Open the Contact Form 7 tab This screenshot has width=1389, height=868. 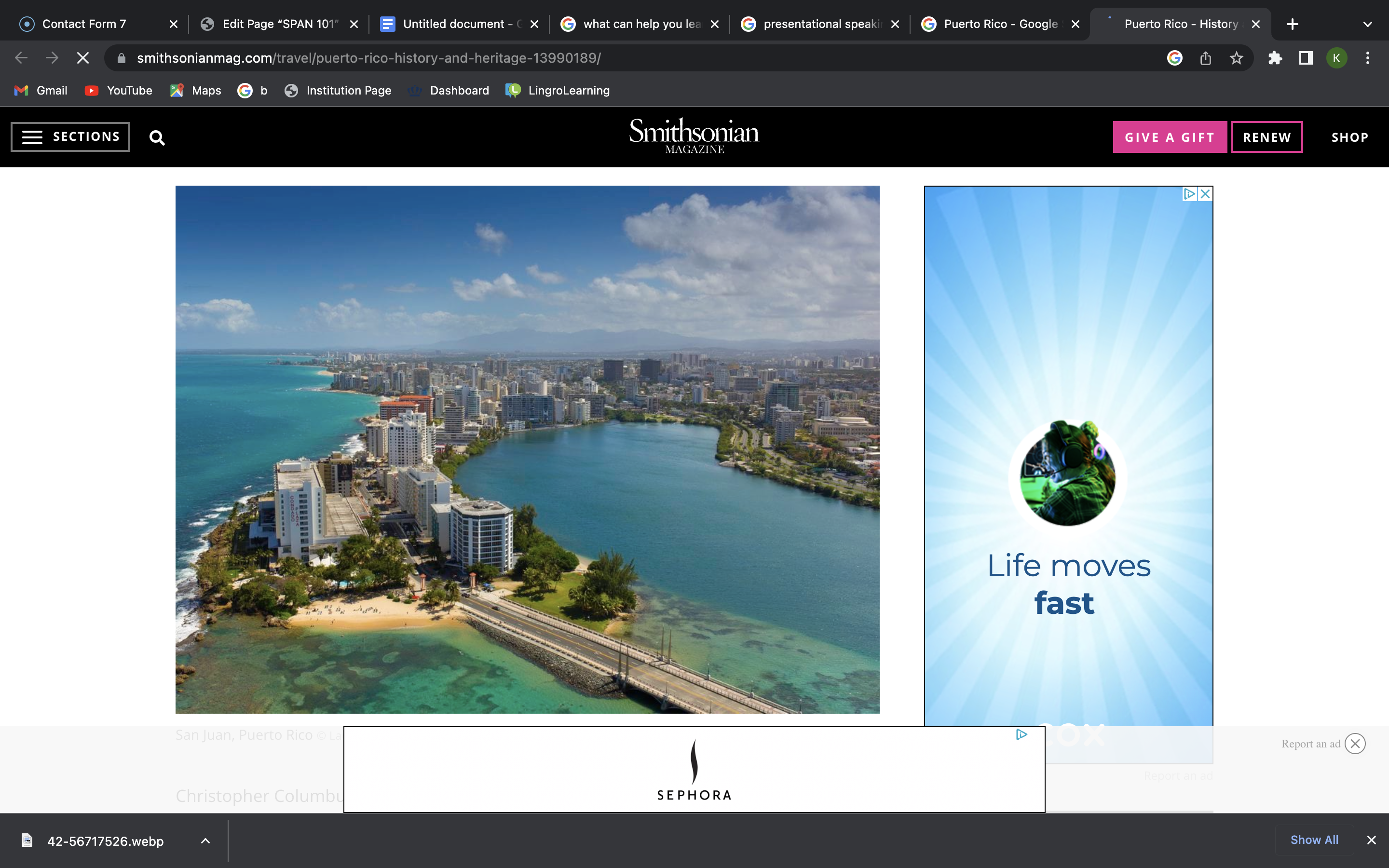pyautogui.click(x=92, y=24)
